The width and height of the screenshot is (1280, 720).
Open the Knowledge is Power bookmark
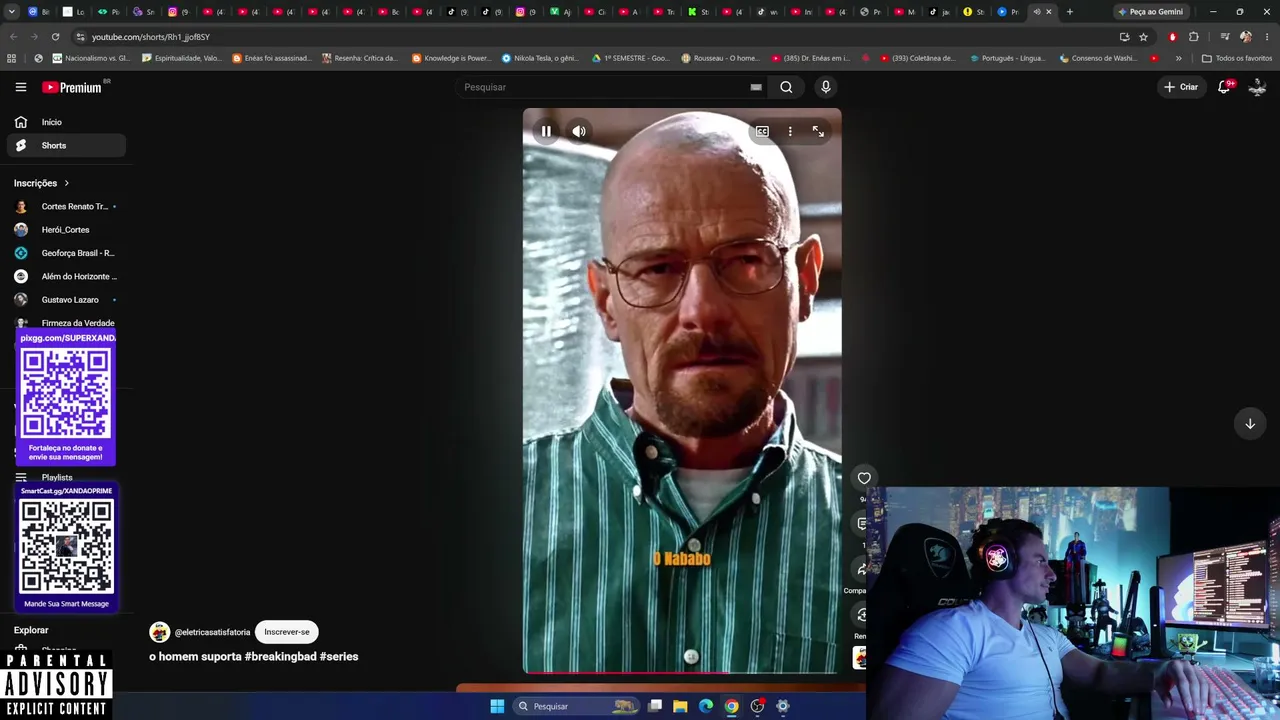pyautogui.click(x=451, y=58)
